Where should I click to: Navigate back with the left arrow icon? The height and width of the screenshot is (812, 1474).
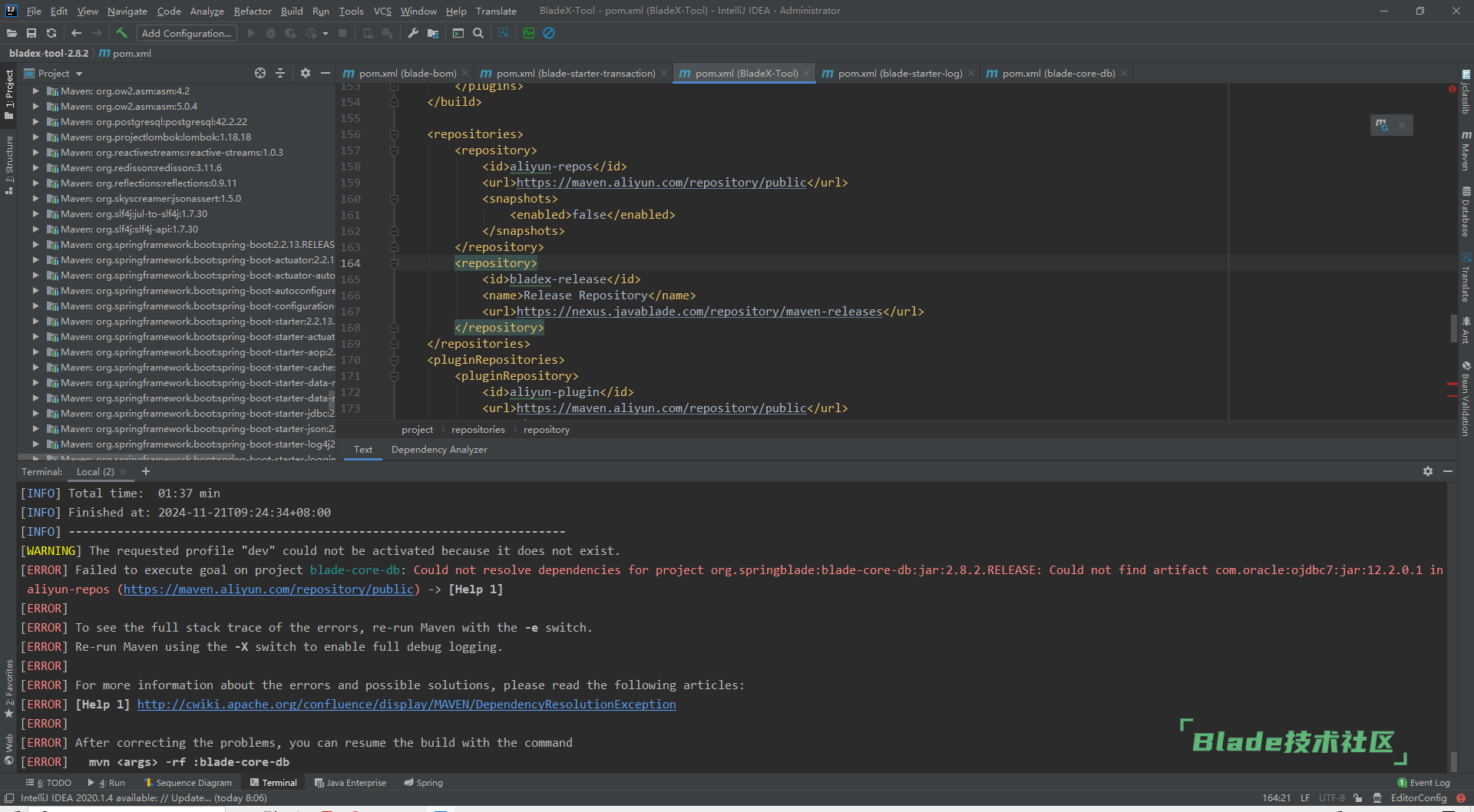[x=76, y=33]
